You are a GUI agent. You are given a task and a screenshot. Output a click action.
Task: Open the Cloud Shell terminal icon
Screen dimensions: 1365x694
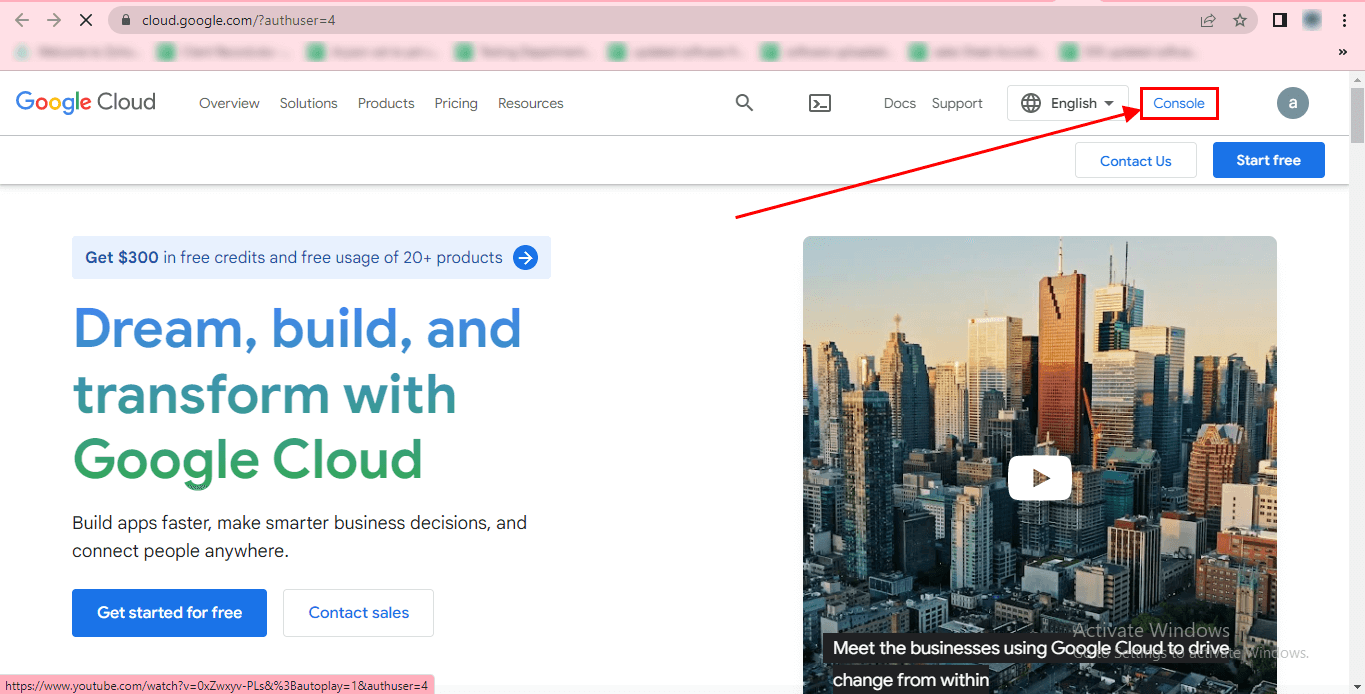pos(820,103)
